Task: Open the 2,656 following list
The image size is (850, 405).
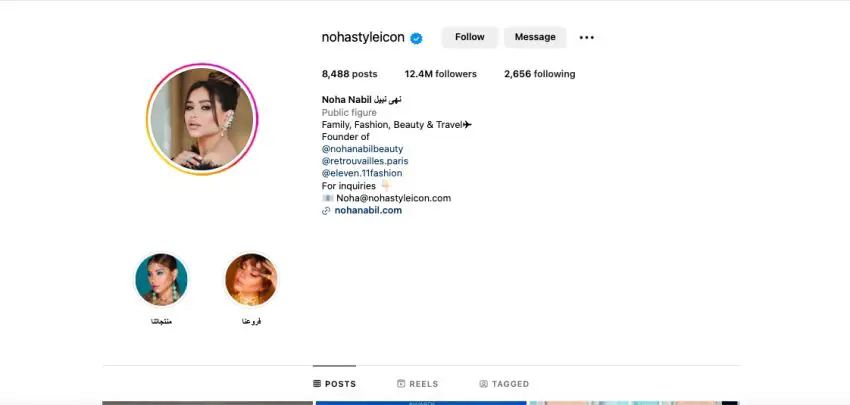Action: click(x=539, y=74)
